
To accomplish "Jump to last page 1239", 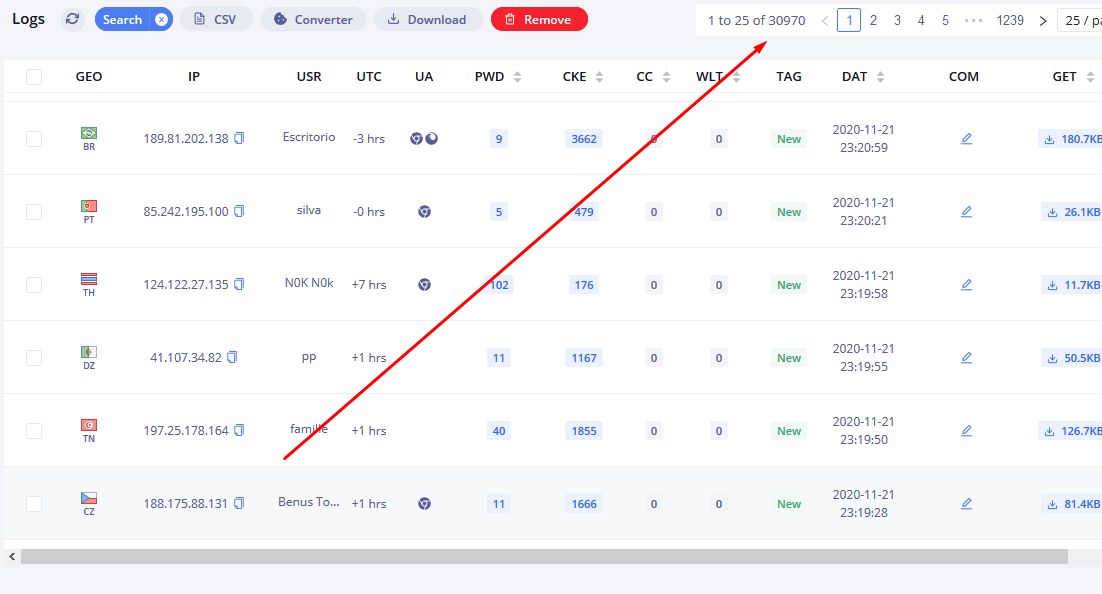I will (x=1010, y=20).
